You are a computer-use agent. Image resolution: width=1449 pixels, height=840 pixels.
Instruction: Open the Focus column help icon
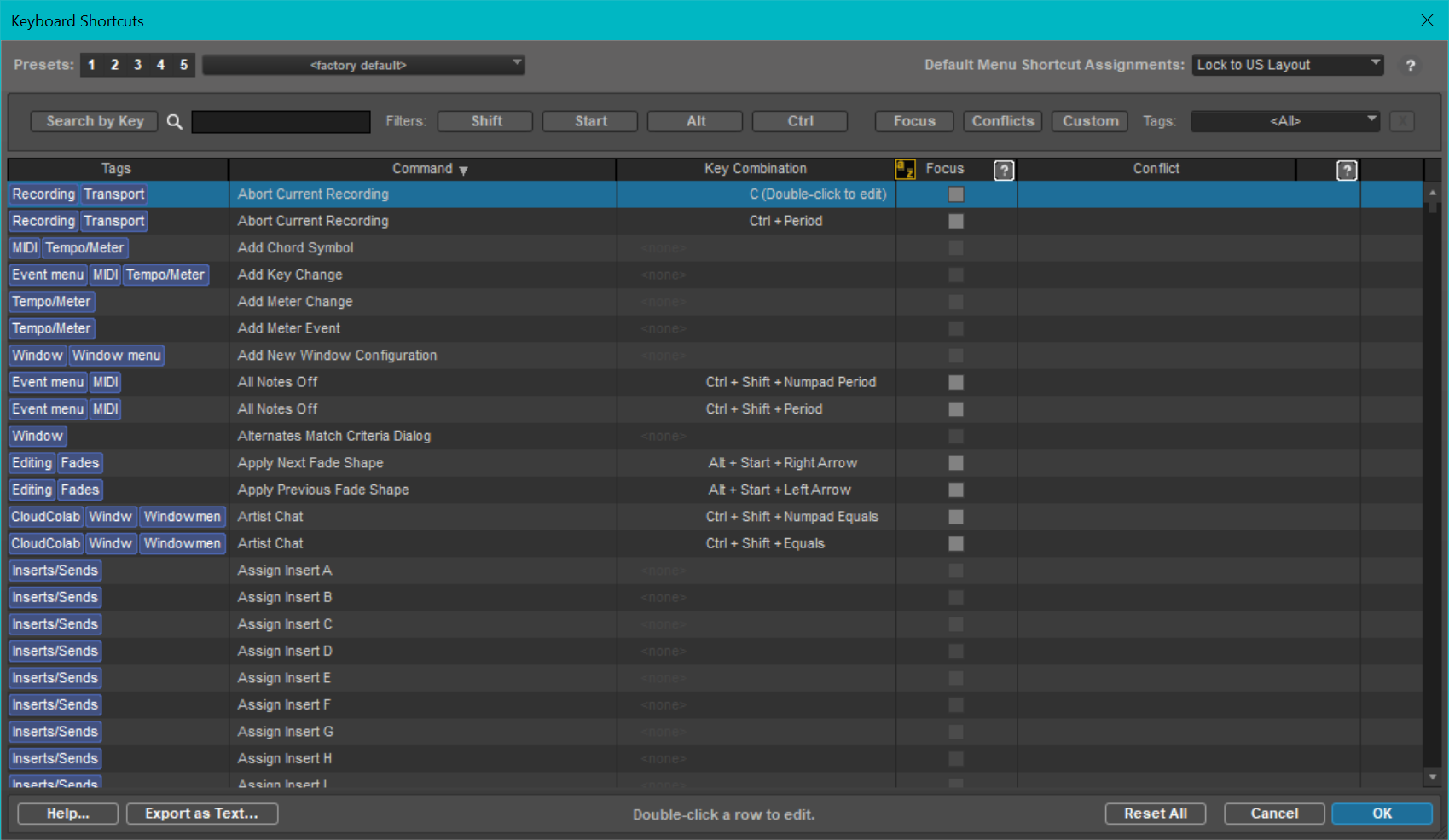pos(1004,171)
